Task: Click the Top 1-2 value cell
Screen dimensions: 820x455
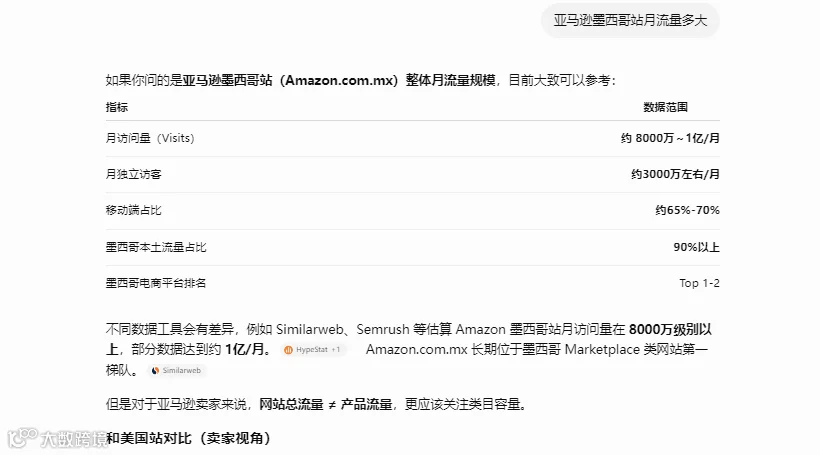Action: pos(699,283)
